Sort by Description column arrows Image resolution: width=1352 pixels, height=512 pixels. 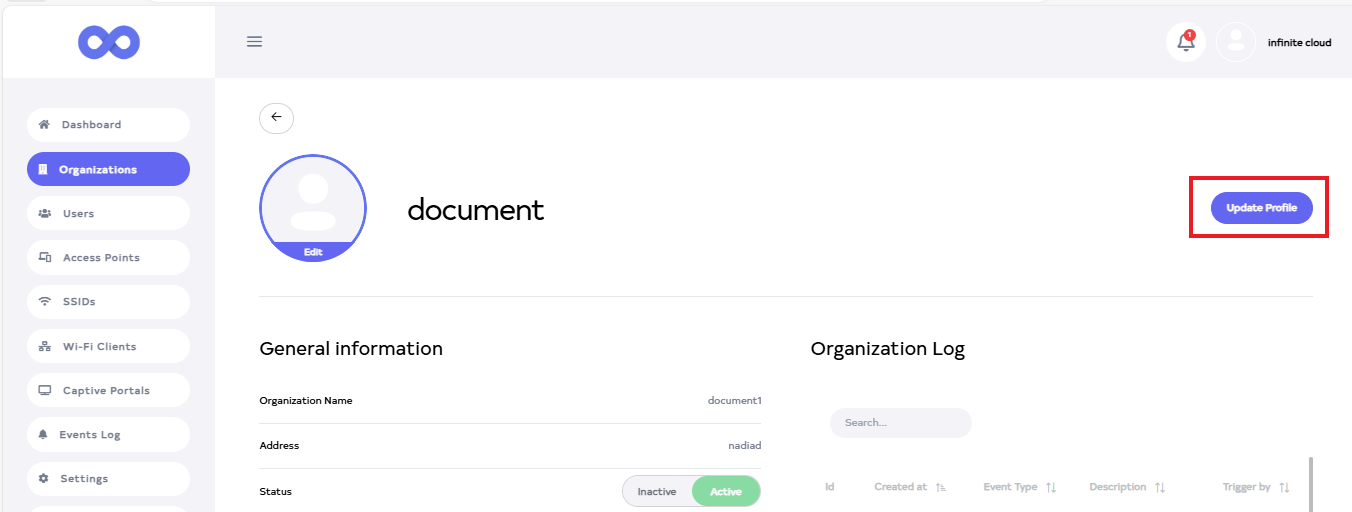click(1160, 487)
